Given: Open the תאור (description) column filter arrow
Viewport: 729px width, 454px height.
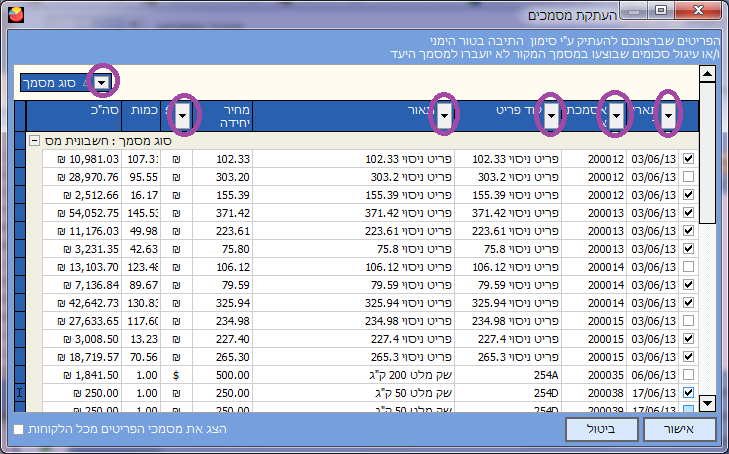Looking at the screenshot, I should [x=445, y=117].
